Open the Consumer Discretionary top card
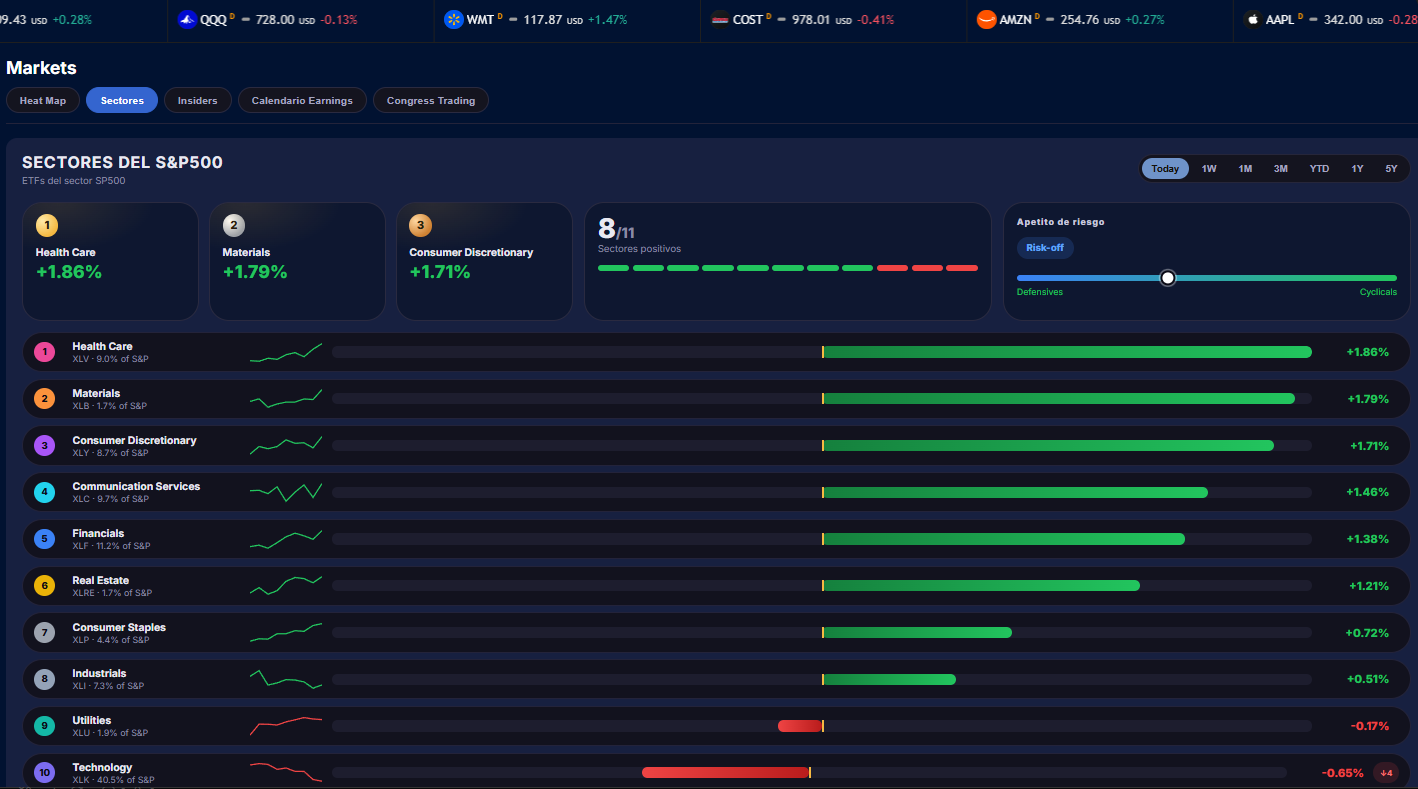 (484, 261)
